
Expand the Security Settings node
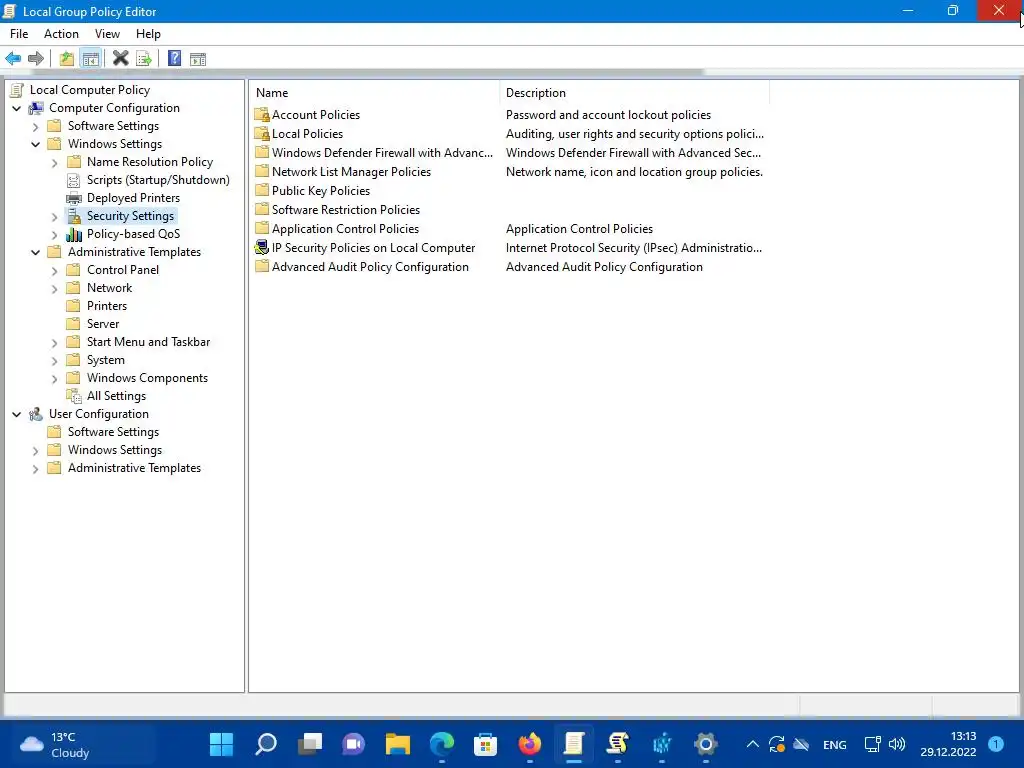[x=55, y=217]
